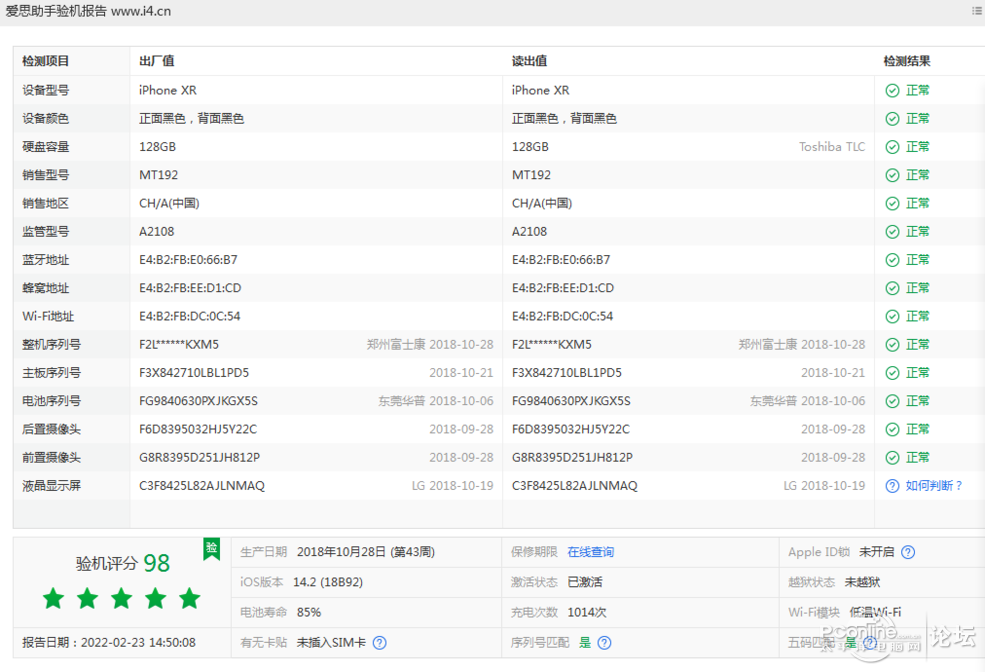Image resolution: width=985 pixels, height=672 pixels.
Task: Click the 电池寿命 85% value
Action: point(309,612)
